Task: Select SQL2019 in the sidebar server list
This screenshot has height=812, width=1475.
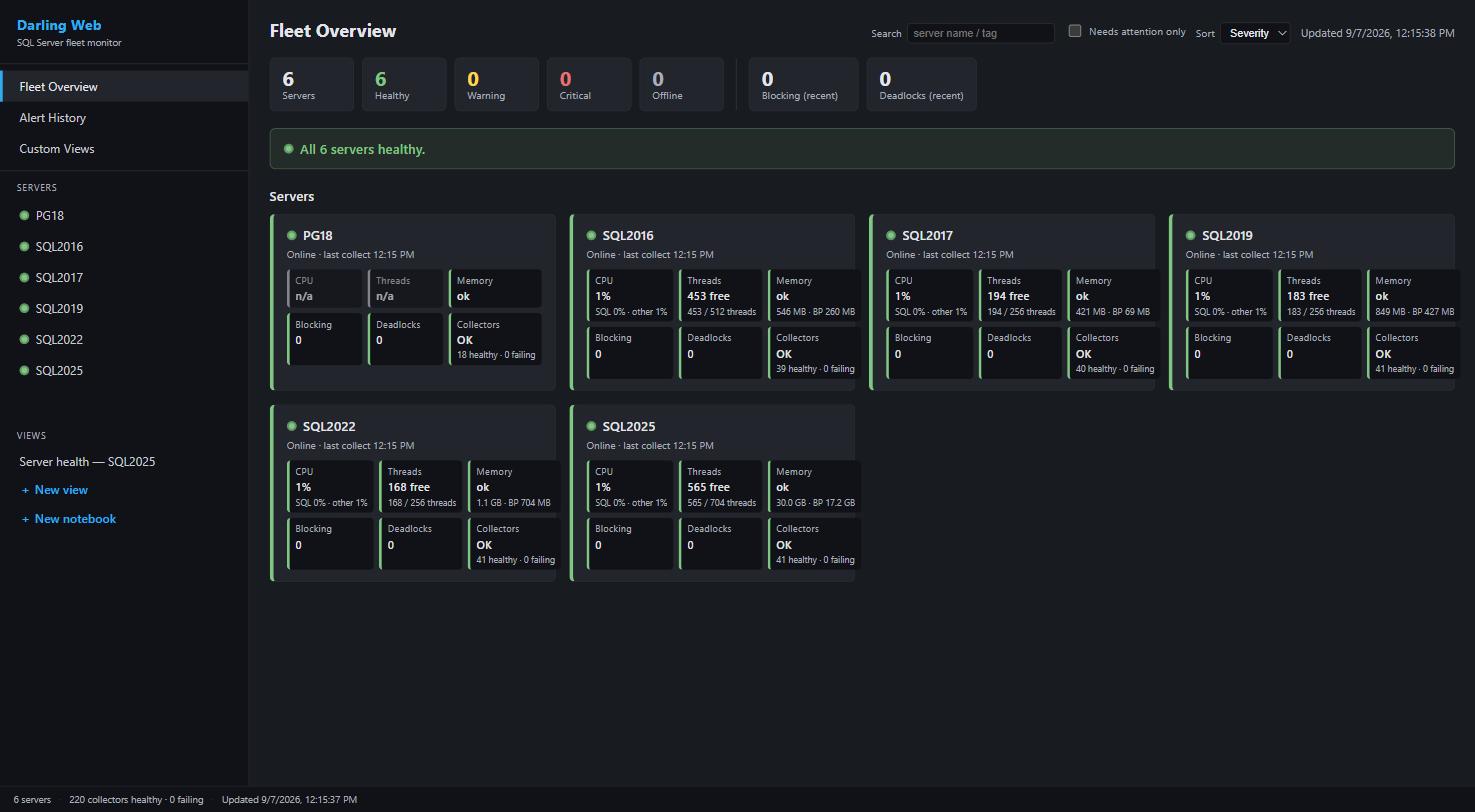Action: 124,308
